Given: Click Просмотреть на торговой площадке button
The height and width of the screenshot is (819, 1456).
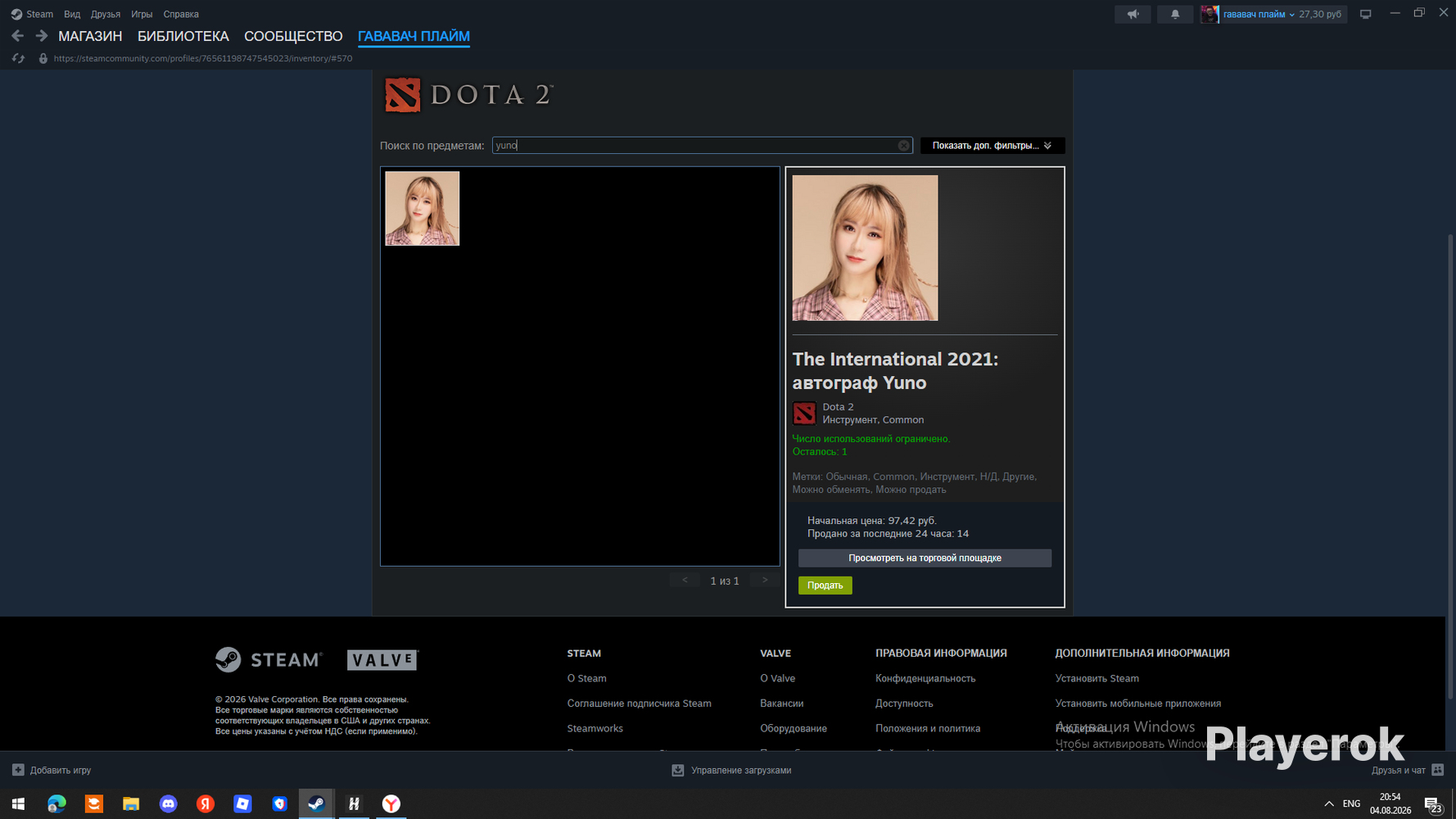Looking at the screenshot, I should point(925,558).
